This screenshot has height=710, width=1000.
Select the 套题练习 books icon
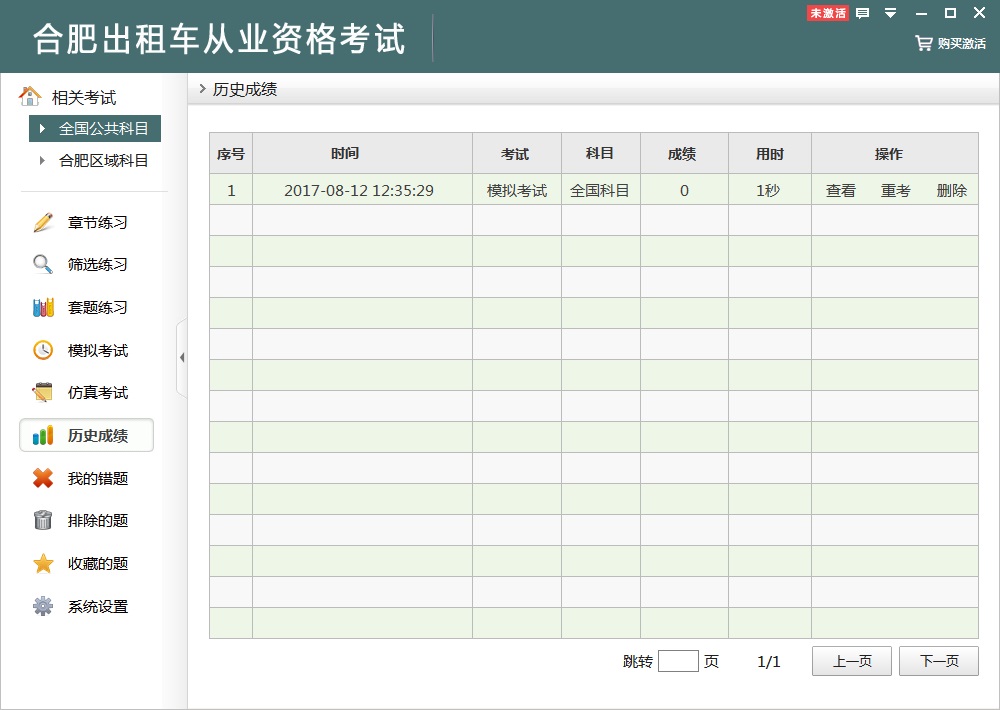tap(43, 308)
